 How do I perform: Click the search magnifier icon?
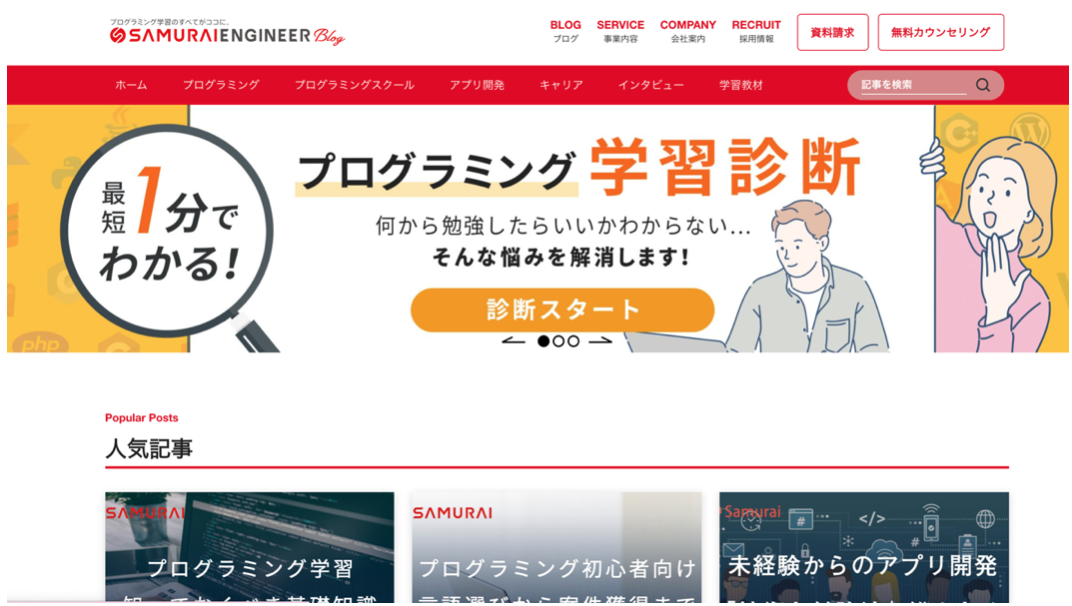tap(982, 85)
